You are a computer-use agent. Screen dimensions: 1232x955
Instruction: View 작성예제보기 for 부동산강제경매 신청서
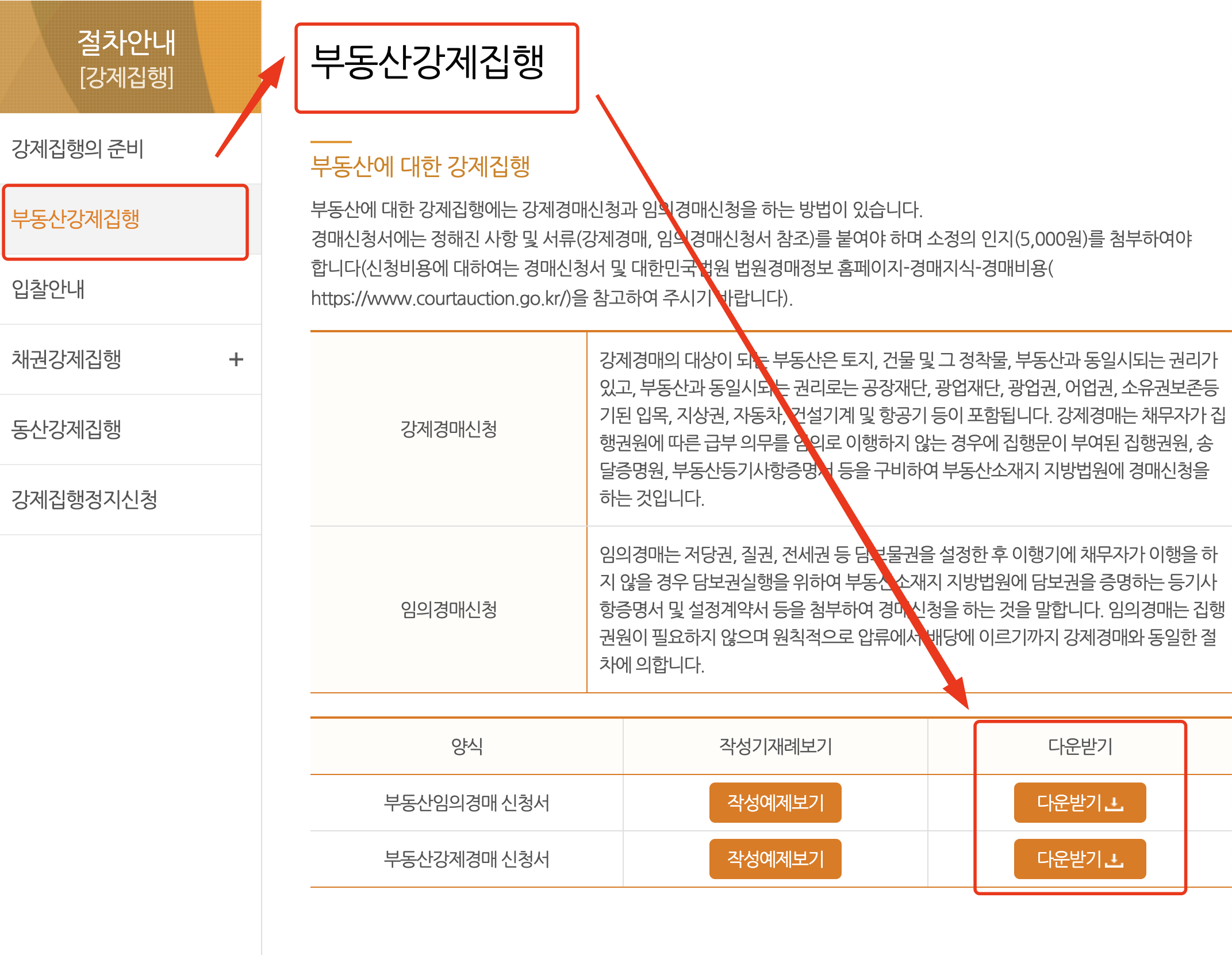[x=774, y=858]
